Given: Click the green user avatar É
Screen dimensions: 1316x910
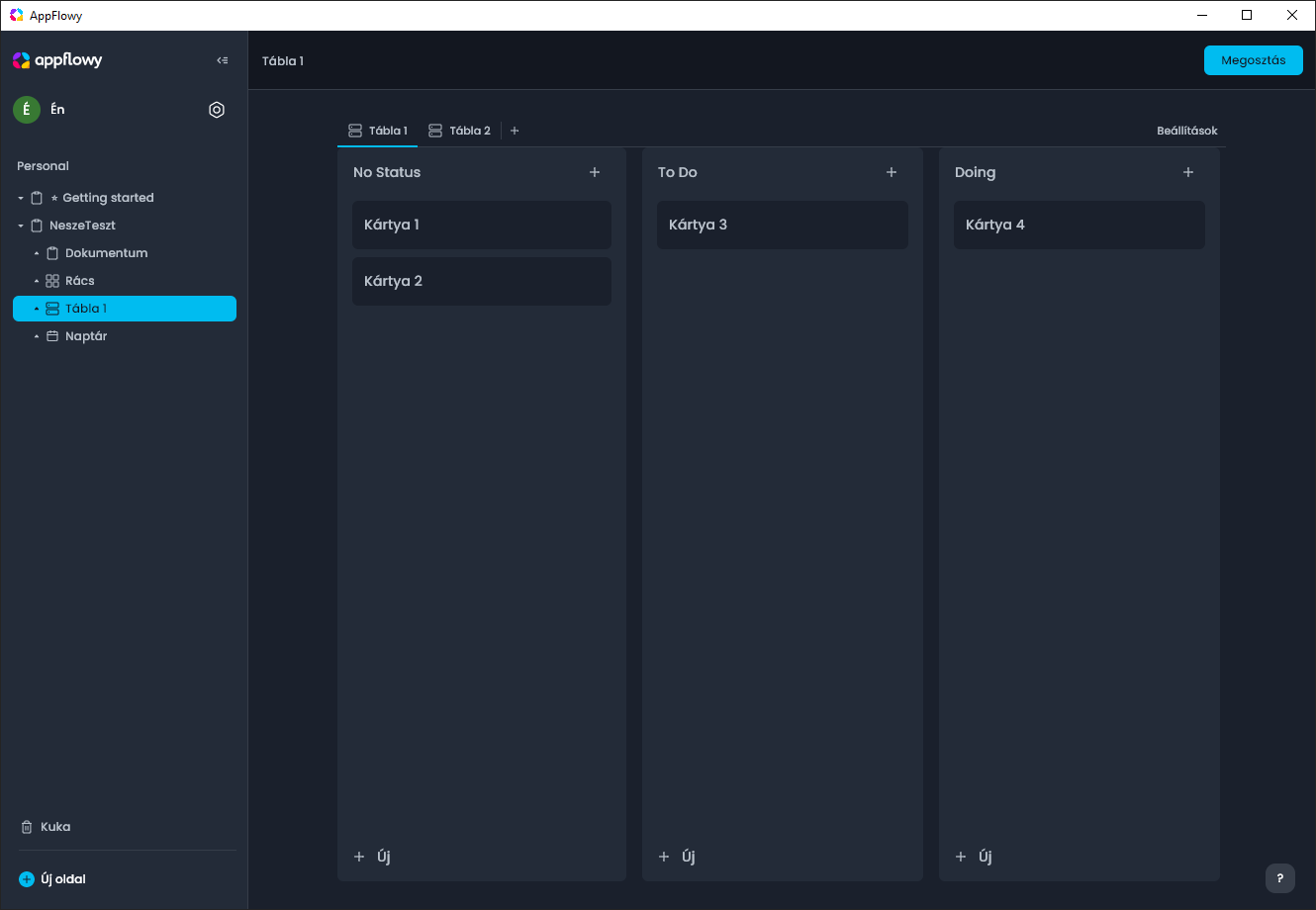Looking at the screenshot, I should pyautogui.click(x=27, y=110).
